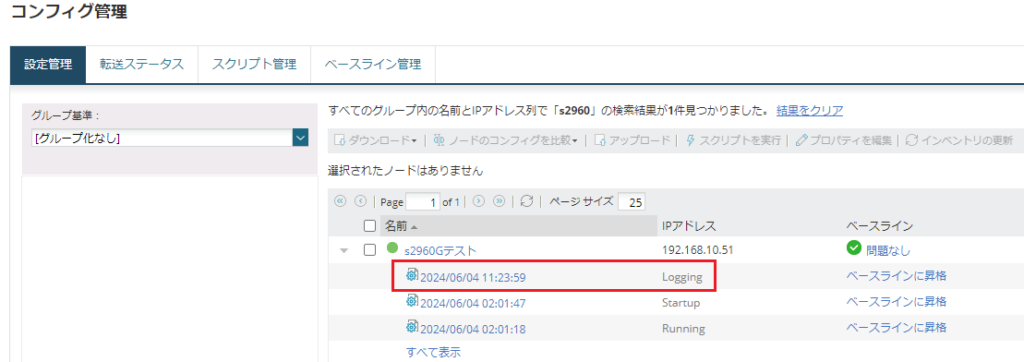
Task: Switch to the スクリプト管理 tab
Action: [x=254, y=65]
